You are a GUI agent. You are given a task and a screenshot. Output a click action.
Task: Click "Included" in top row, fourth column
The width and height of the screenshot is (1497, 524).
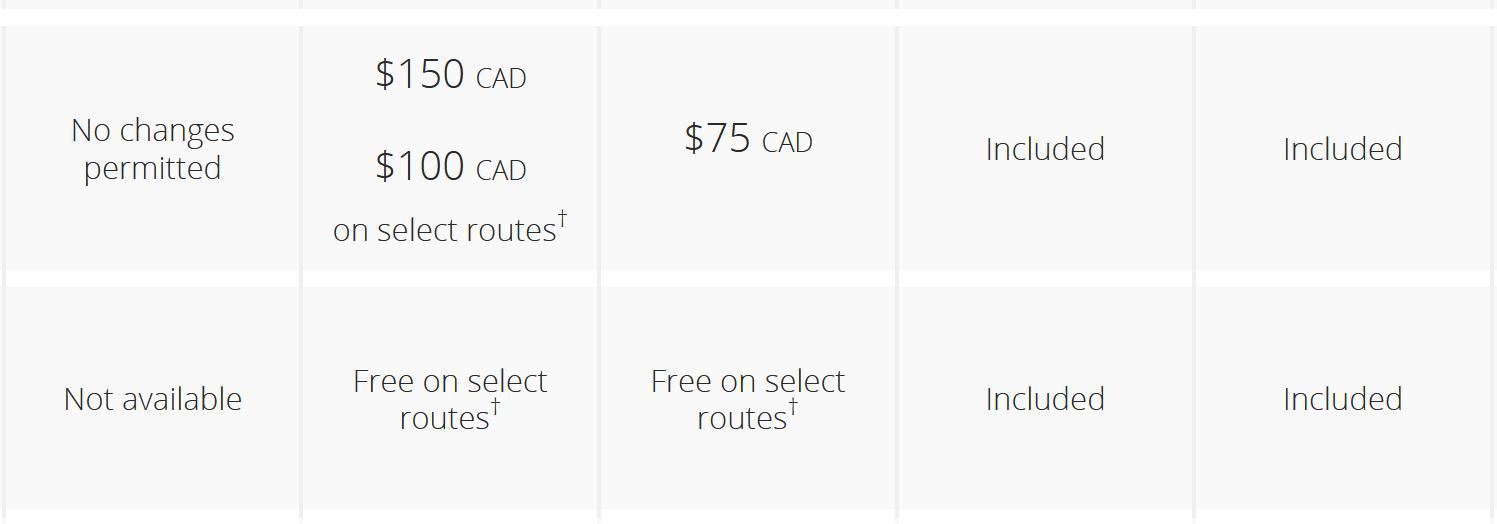[x=1045, y=149]
